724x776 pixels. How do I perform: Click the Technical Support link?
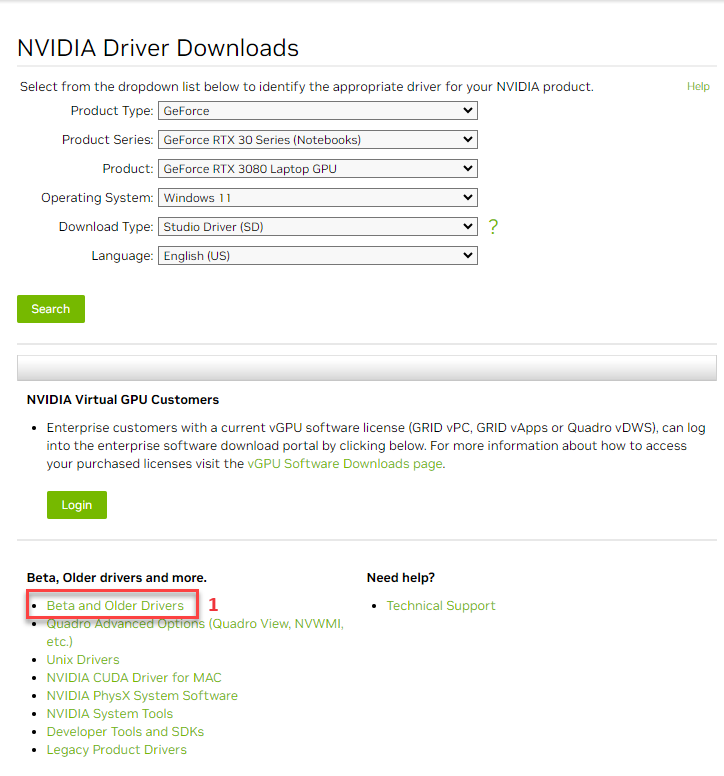pos(441,606)
